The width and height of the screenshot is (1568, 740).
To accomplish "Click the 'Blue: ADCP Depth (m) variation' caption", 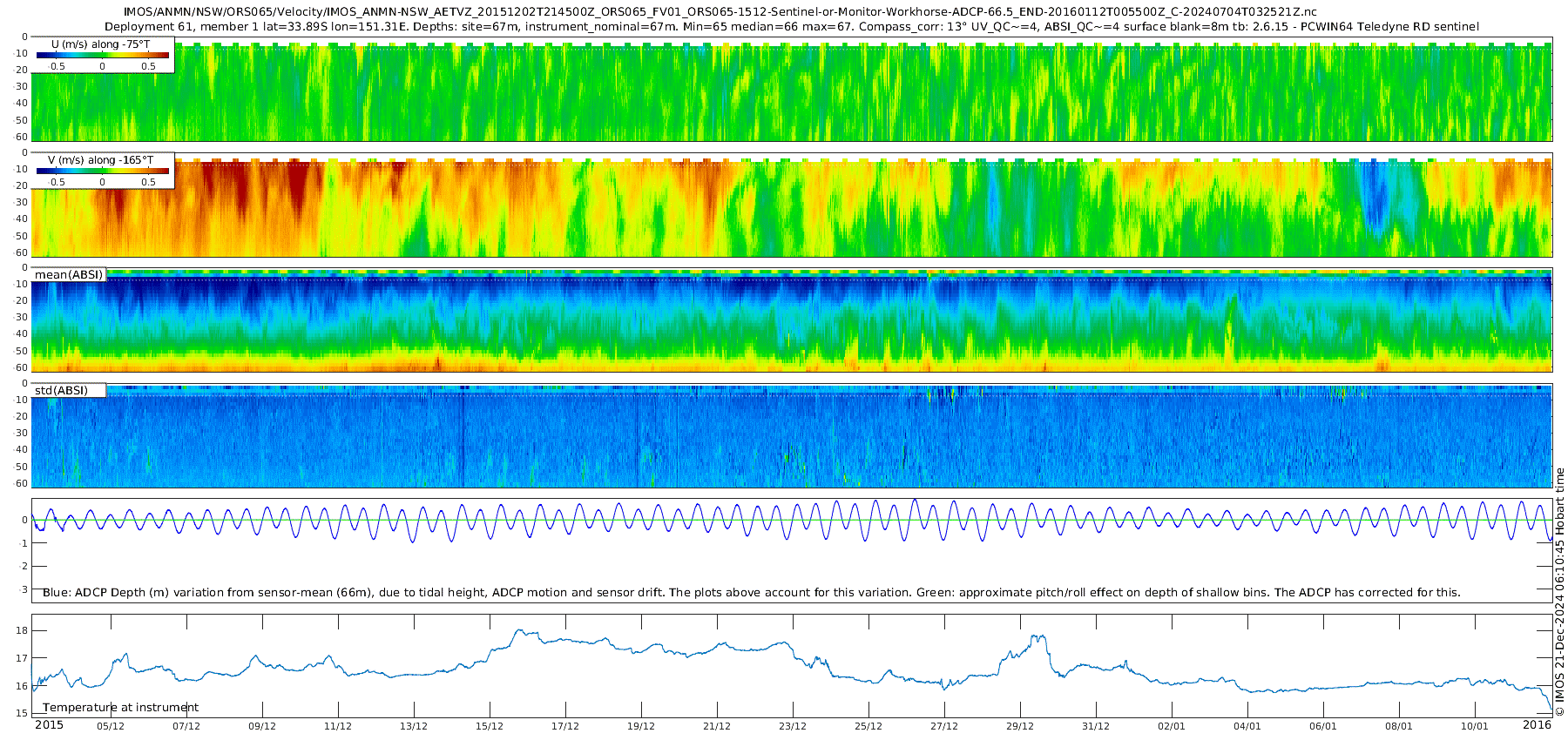I will coord(751,592).
